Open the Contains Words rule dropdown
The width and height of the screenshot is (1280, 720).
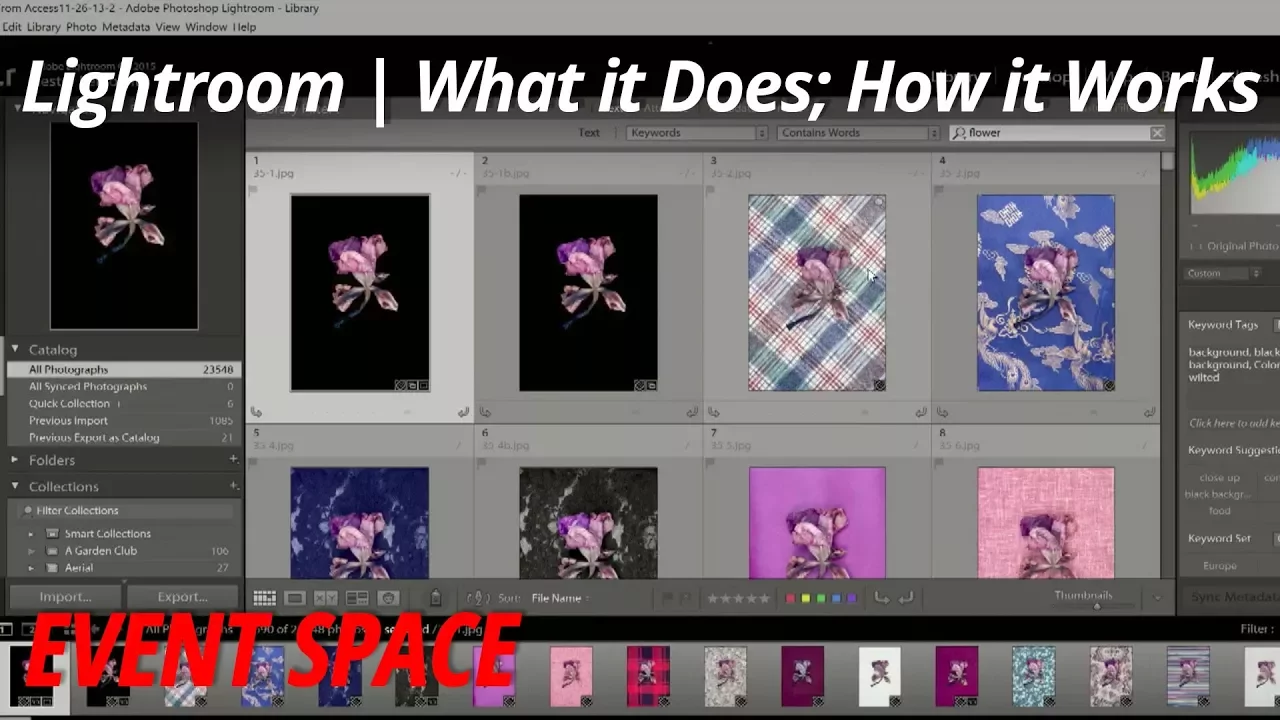pyautogui.click(x=859, y=133)
